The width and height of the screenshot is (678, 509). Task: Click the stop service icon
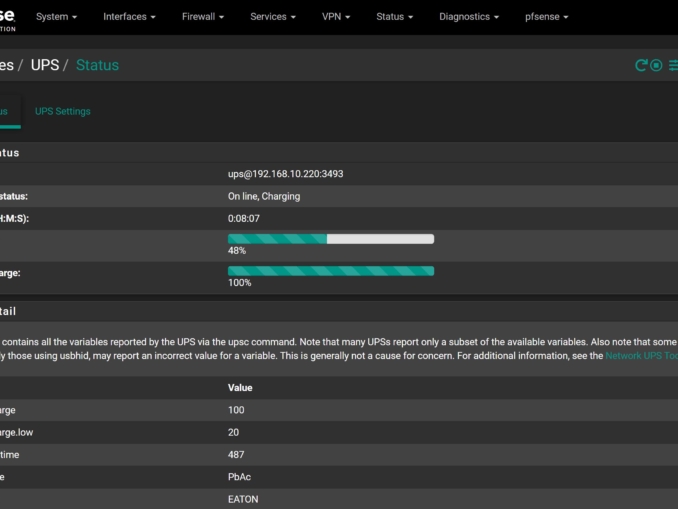click(657, 65)
